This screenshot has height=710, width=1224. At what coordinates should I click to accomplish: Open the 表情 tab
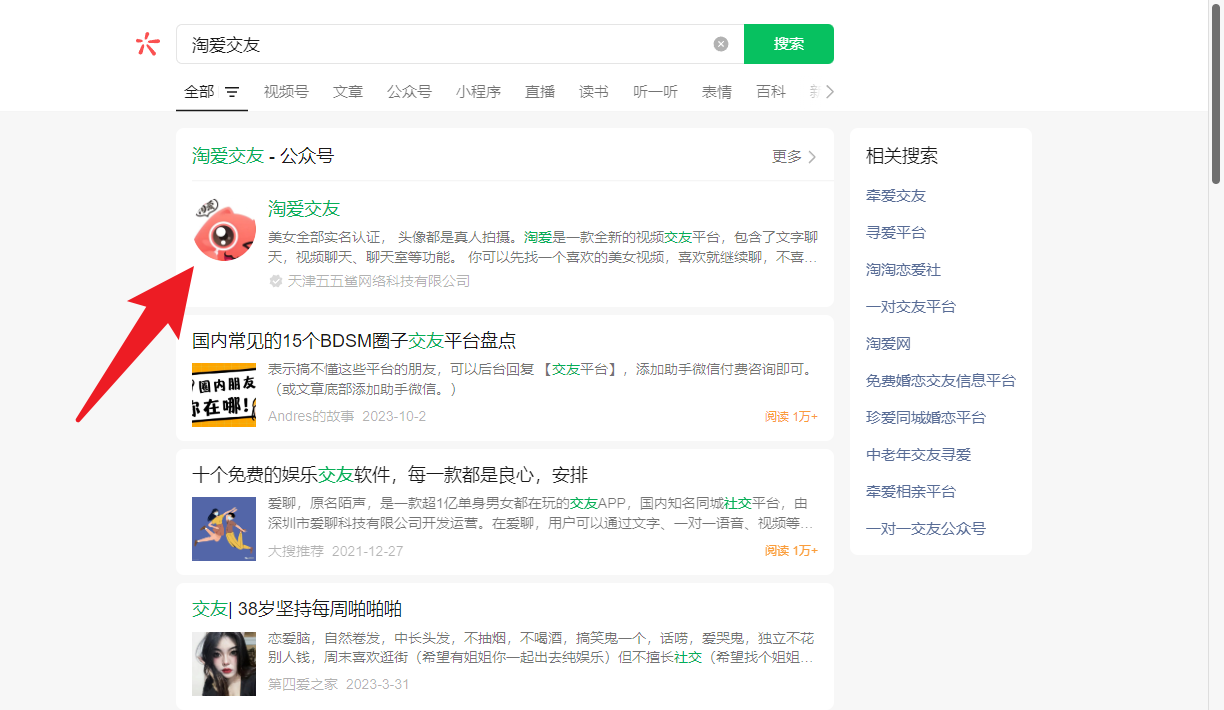[717, 91]
